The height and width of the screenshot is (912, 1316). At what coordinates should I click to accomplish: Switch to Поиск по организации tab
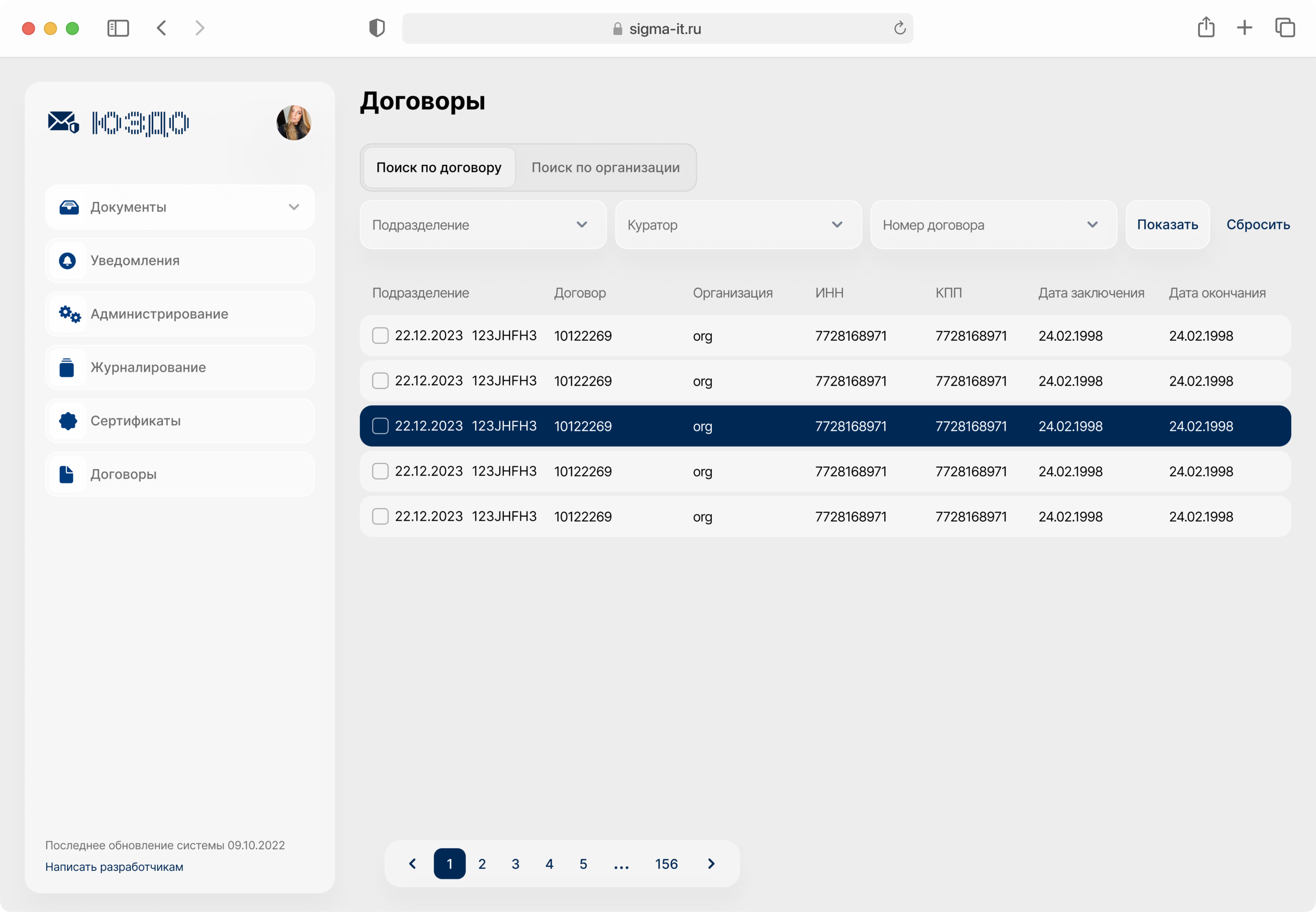605,167
